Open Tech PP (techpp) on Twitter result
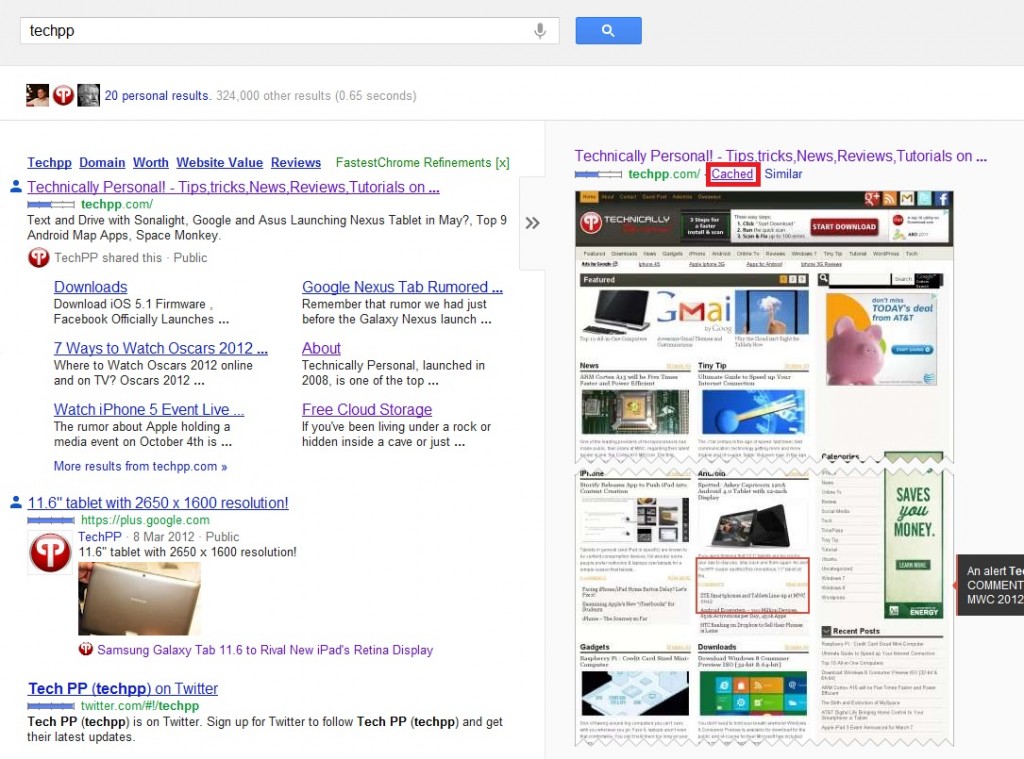 tap(123, 688)
